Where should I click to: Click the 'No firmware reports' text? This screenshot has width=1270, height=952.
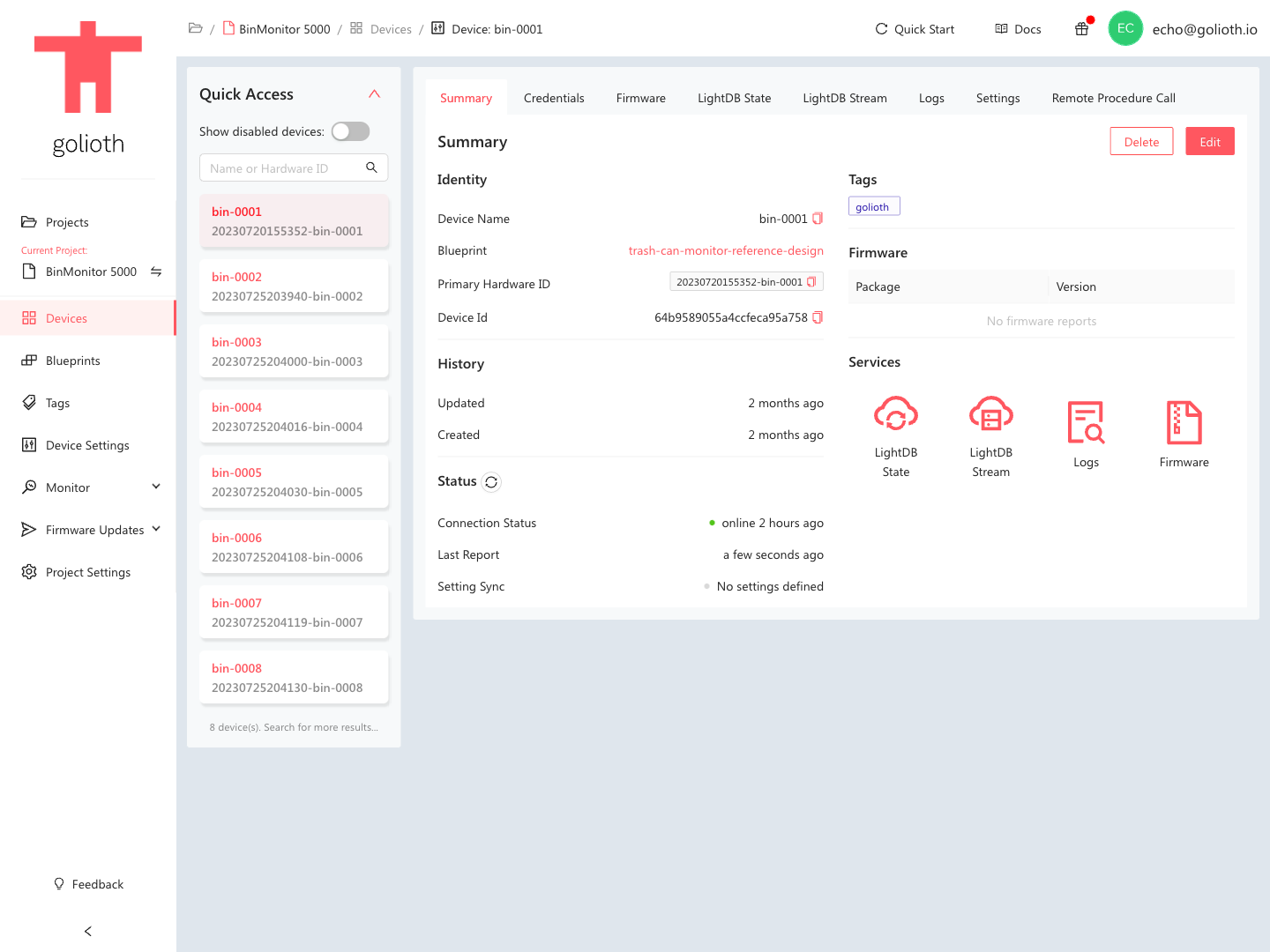click(x=1042, y=321)
